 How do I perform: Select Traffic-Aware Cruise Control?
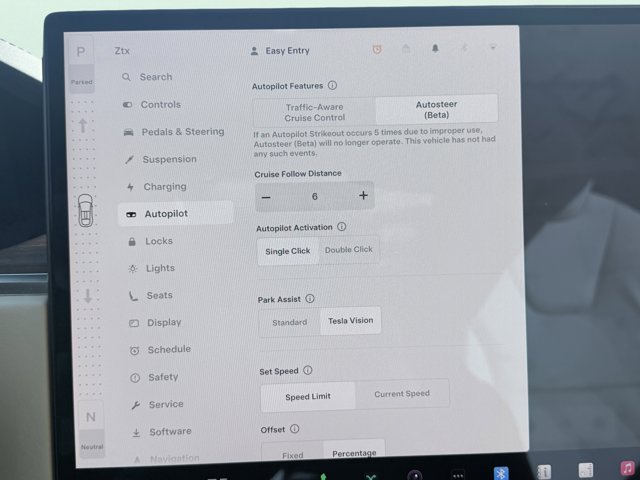314,110
